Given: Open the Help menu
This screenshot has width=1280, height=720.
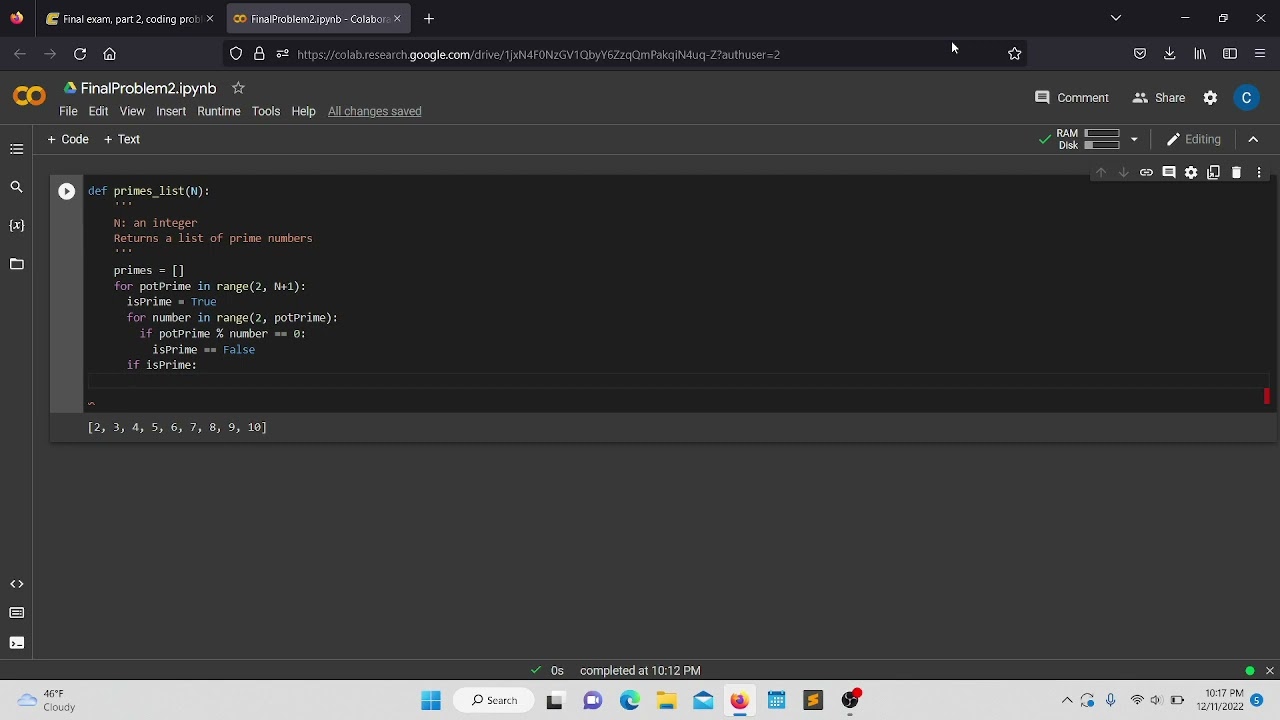Looking at the screenshot, I should [x=303, y=111].
